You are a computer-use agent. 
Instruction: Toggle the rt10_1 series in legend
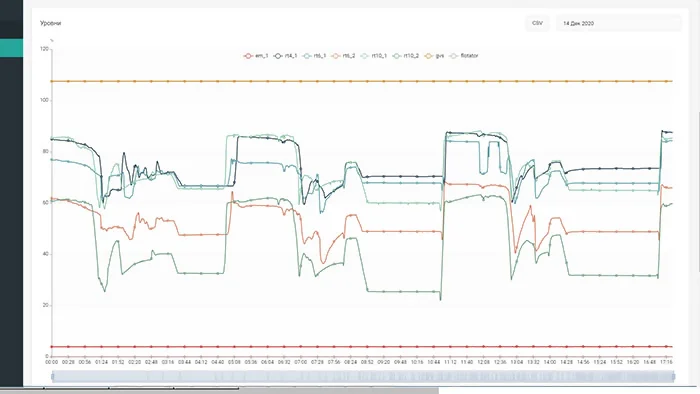[x=374, y=56]
